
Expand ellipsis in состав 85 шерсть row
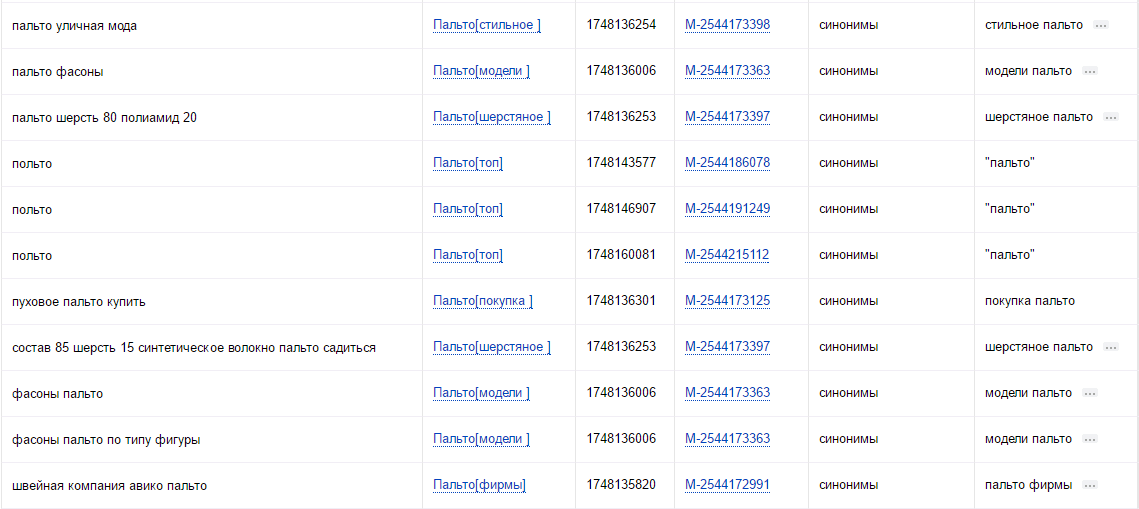[1111, 348]
